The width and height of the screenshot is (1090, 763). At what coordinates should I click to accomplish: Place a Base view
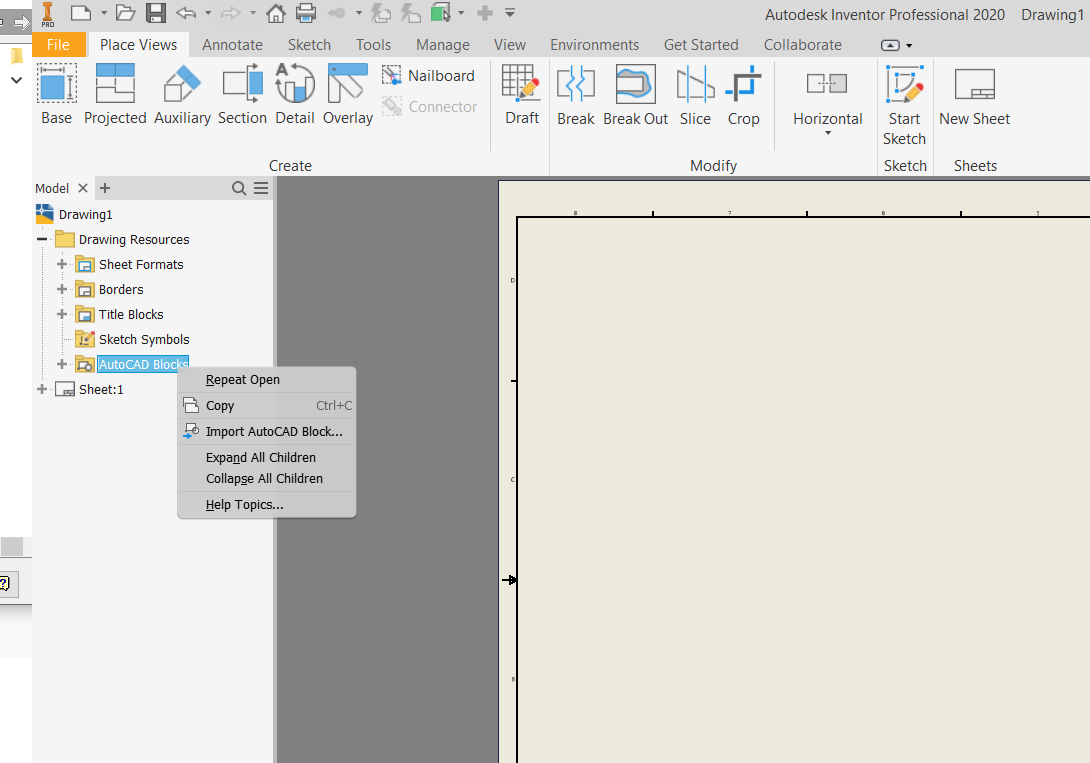point(56,95)
